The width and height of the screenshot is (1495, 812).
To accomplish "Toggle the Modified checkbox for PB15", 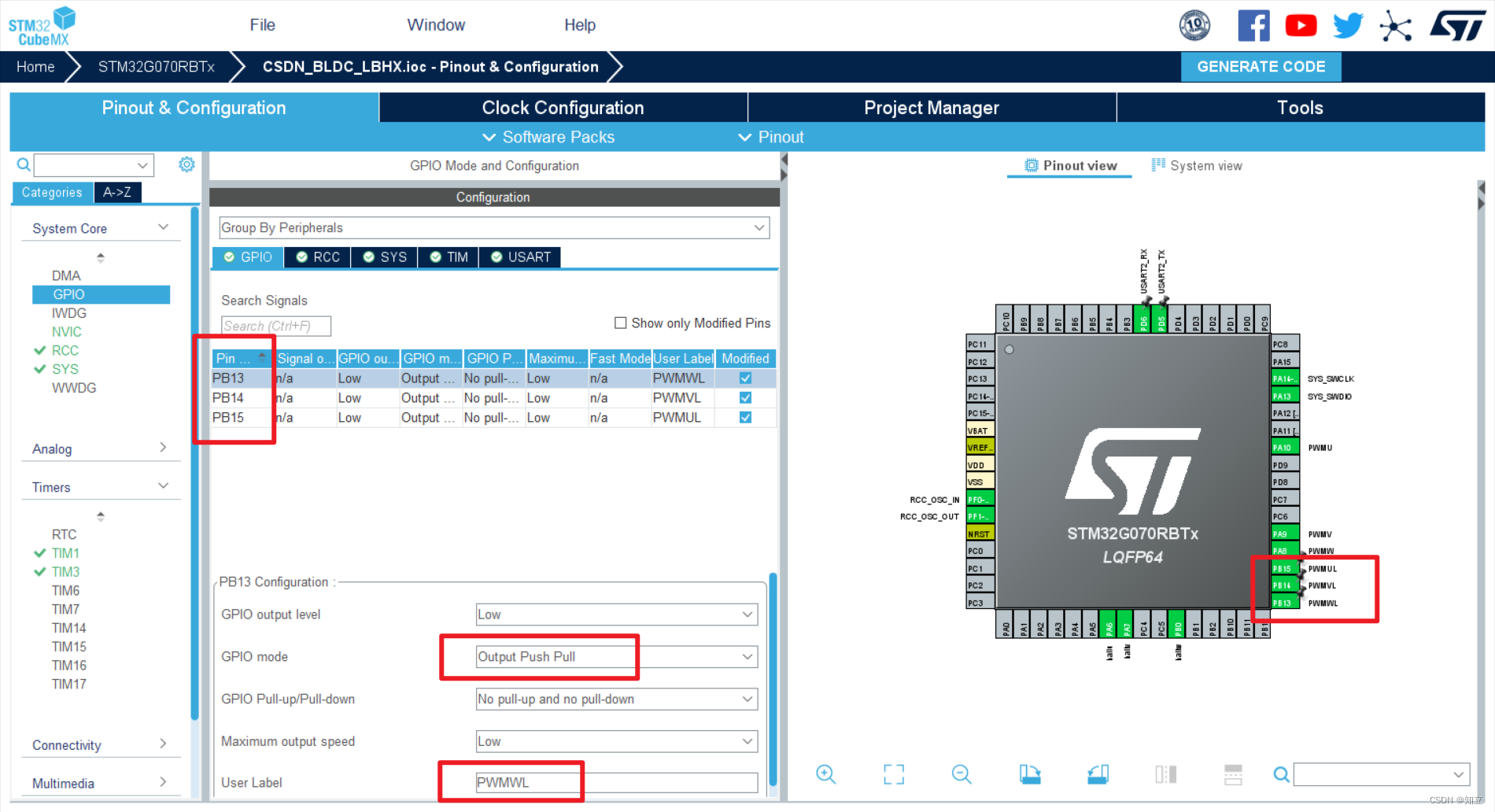I will point(745,418).
